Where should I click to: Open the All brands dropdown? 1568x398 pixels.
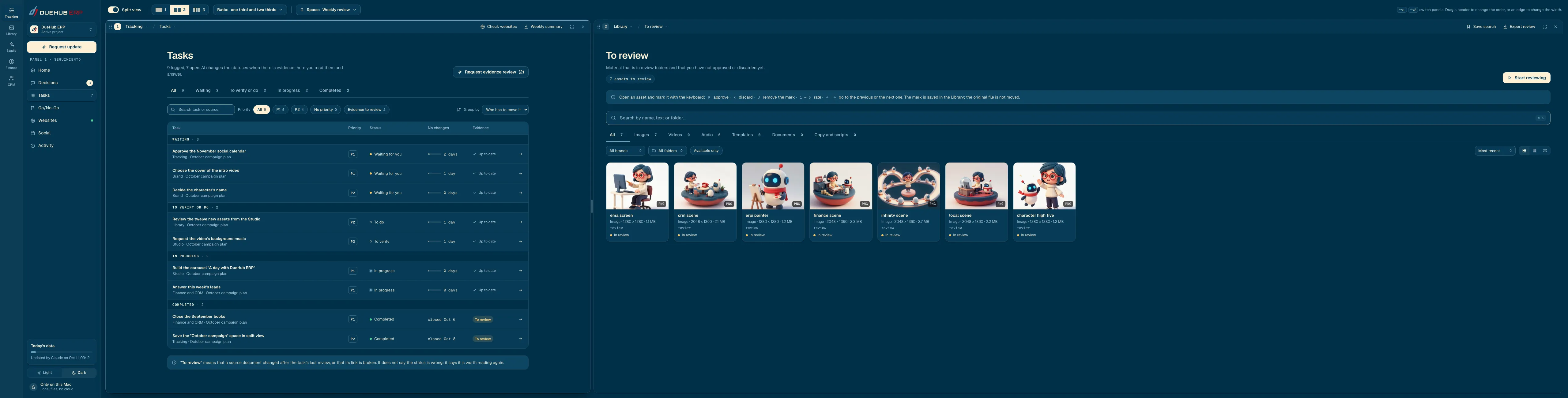click(x=625, y=151)
